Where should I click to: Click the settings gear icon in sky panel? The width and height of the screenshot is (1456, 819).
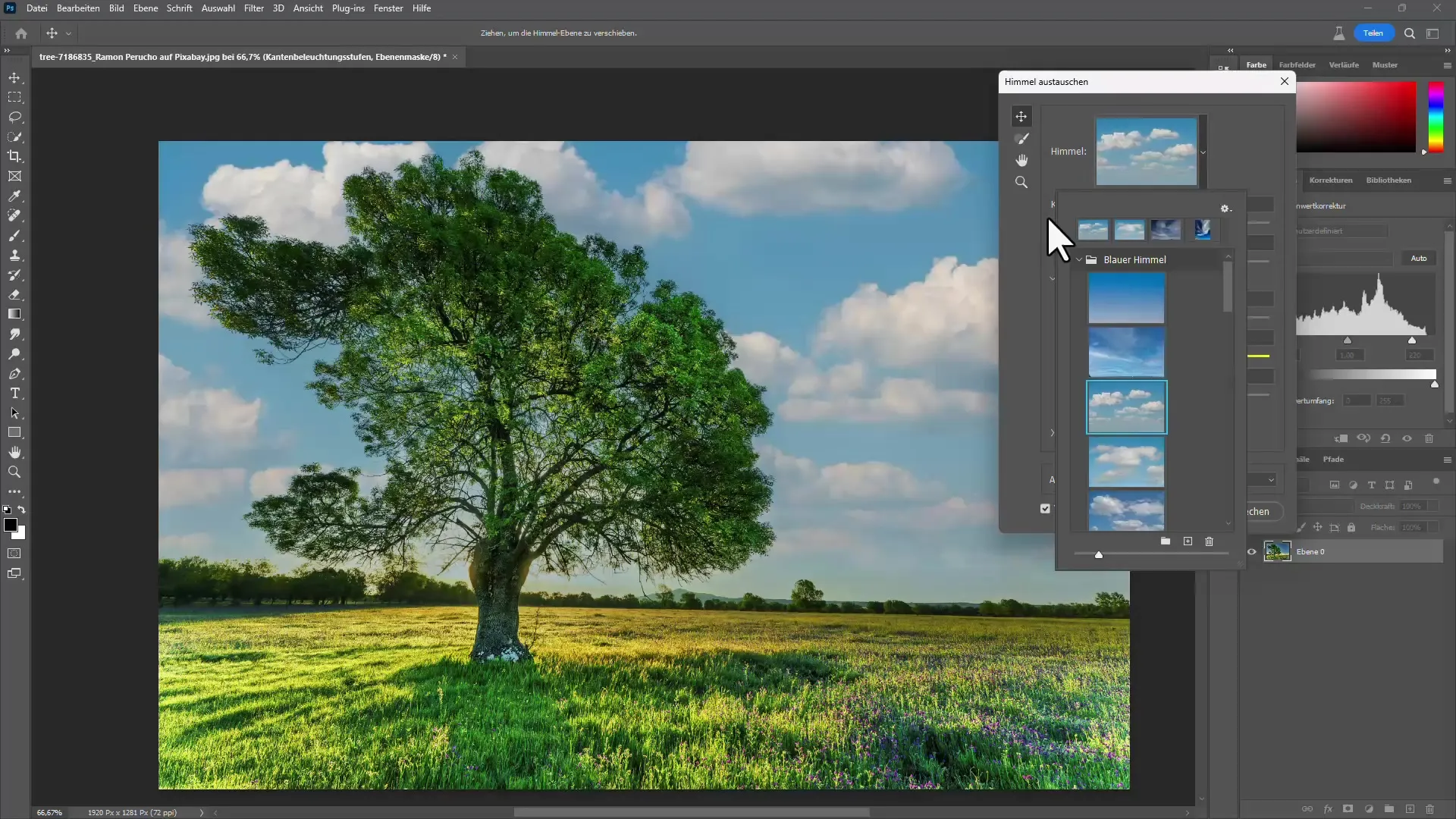pos(1224,207)
